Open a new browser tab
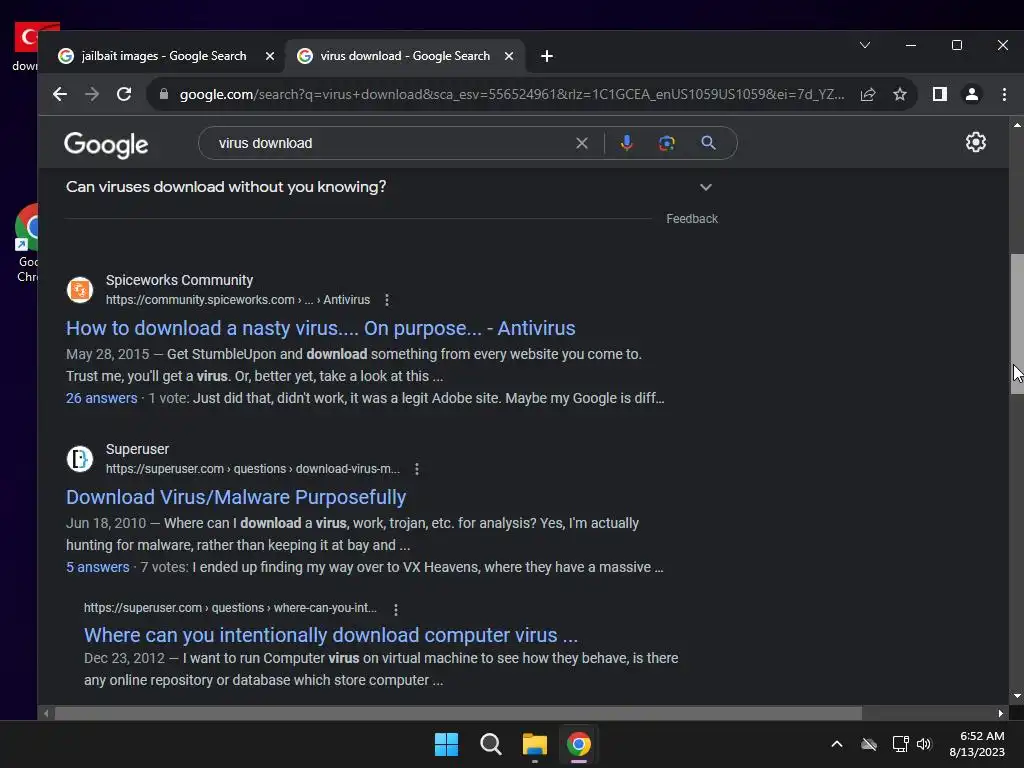The width and height of the screenshot is (1024, 768). tap(547, 56)
